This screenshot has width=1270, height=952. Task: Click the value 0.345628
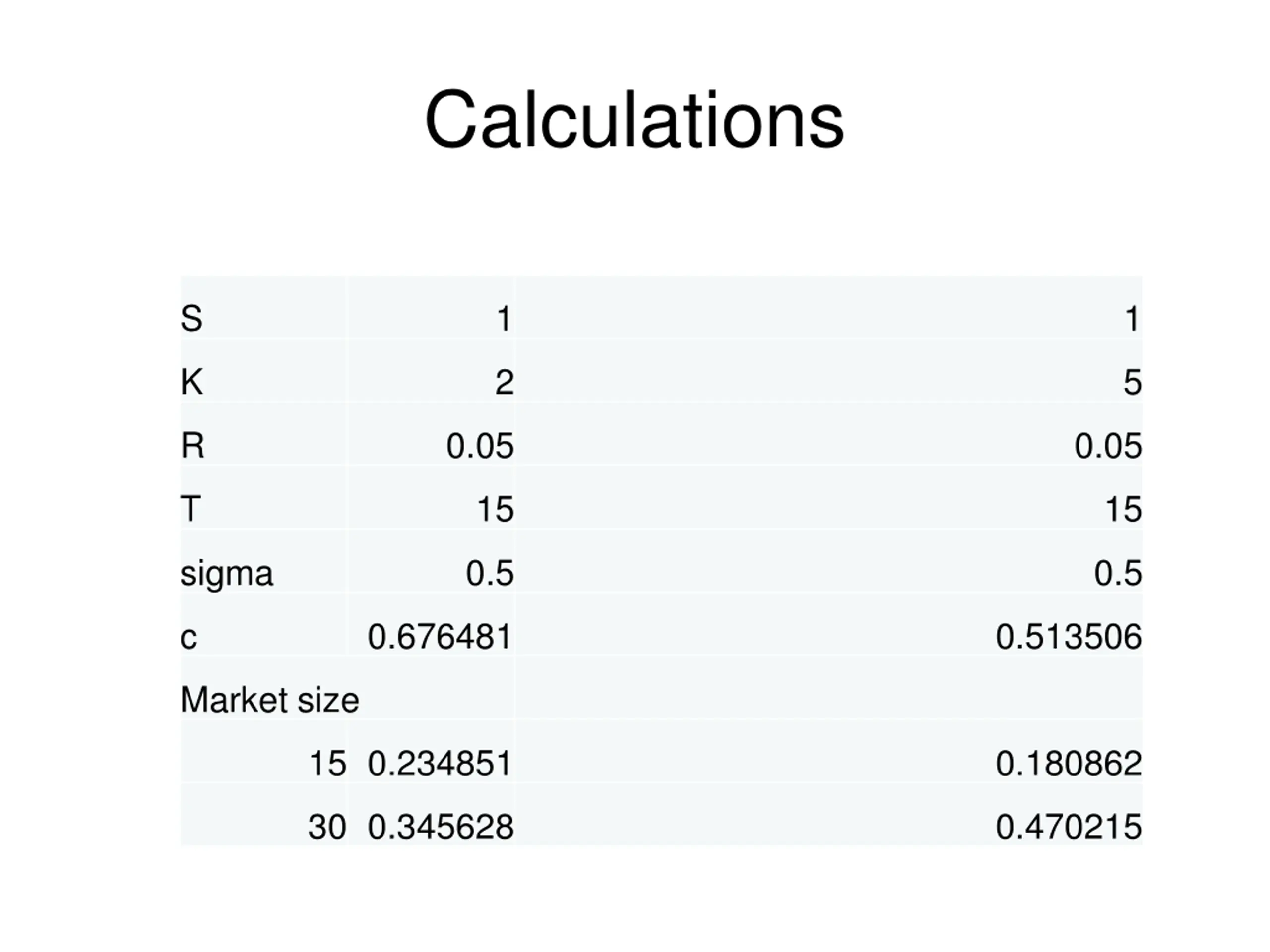[x=441, y=828]
